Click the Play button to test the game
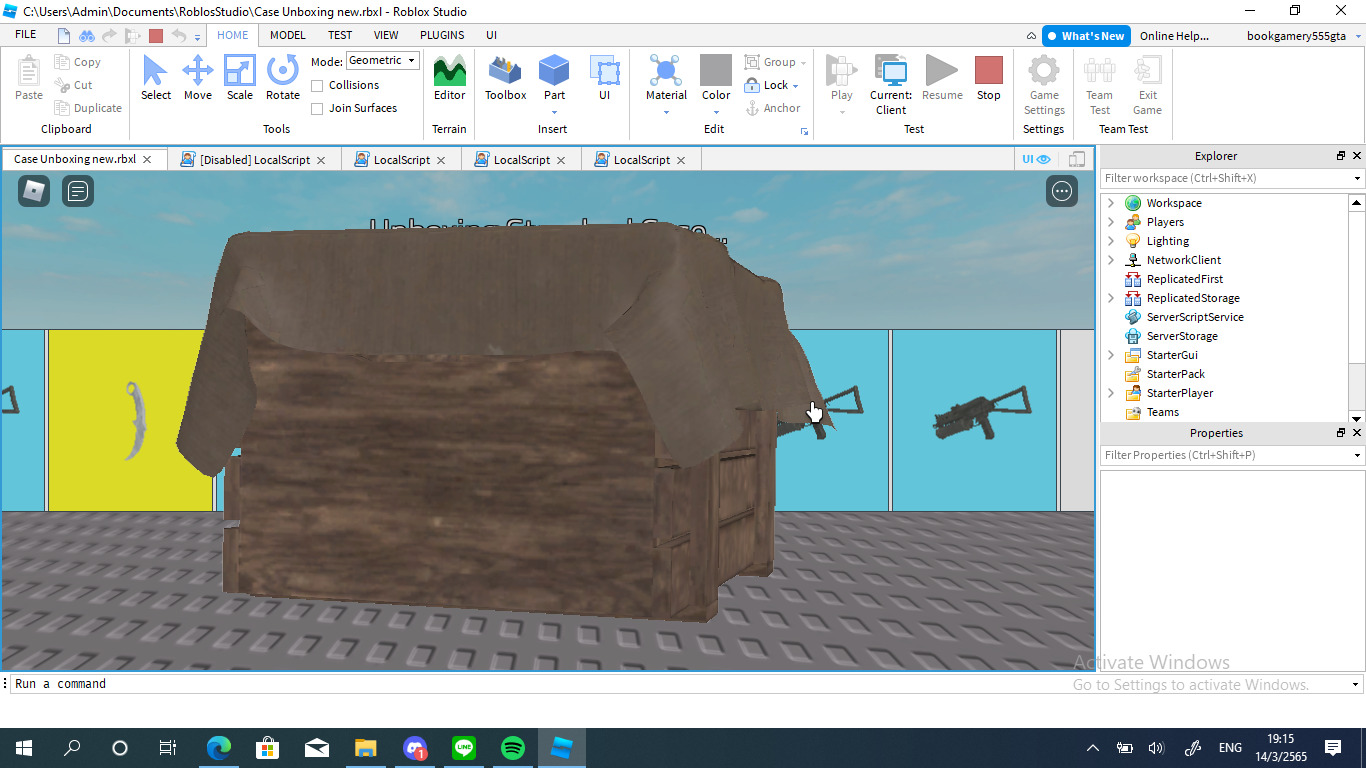Screen dimensions: 1366x768 (x=841, y=78)
